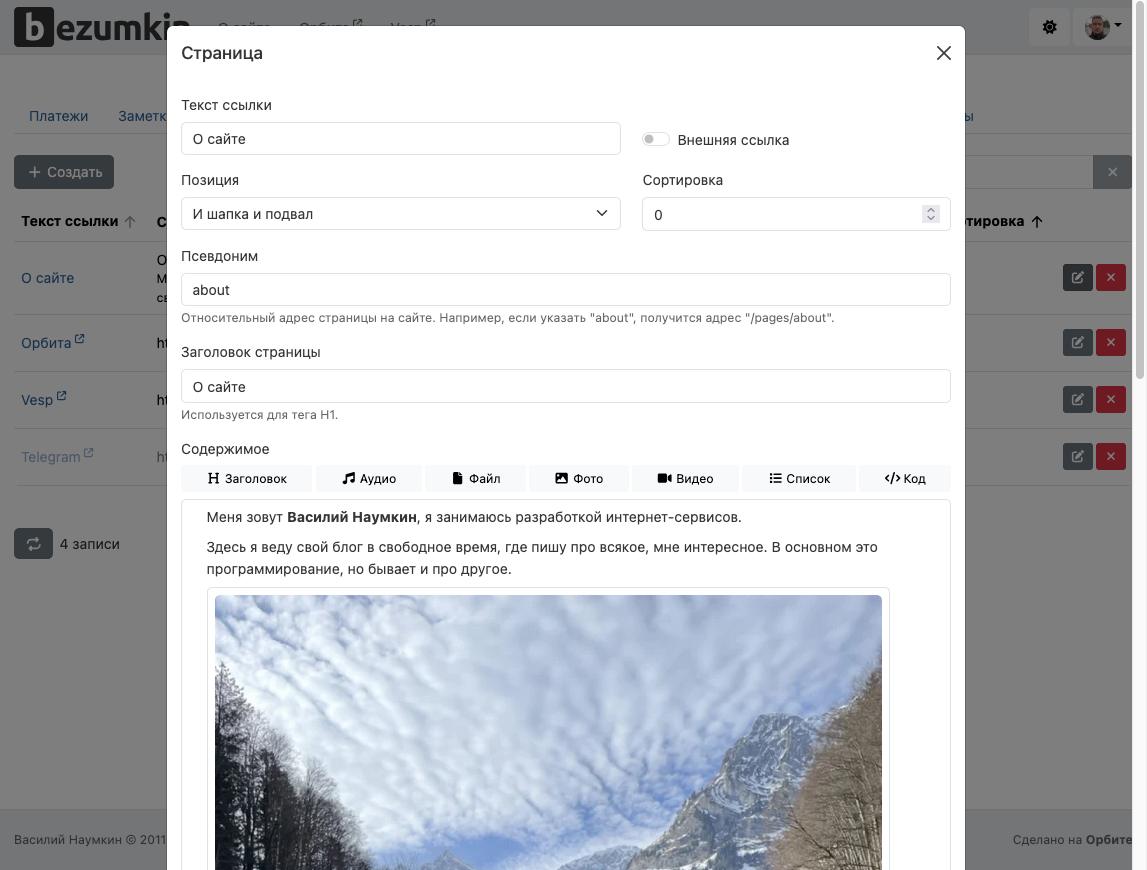Add an audio block via Аудио

[x=369, y=479]
